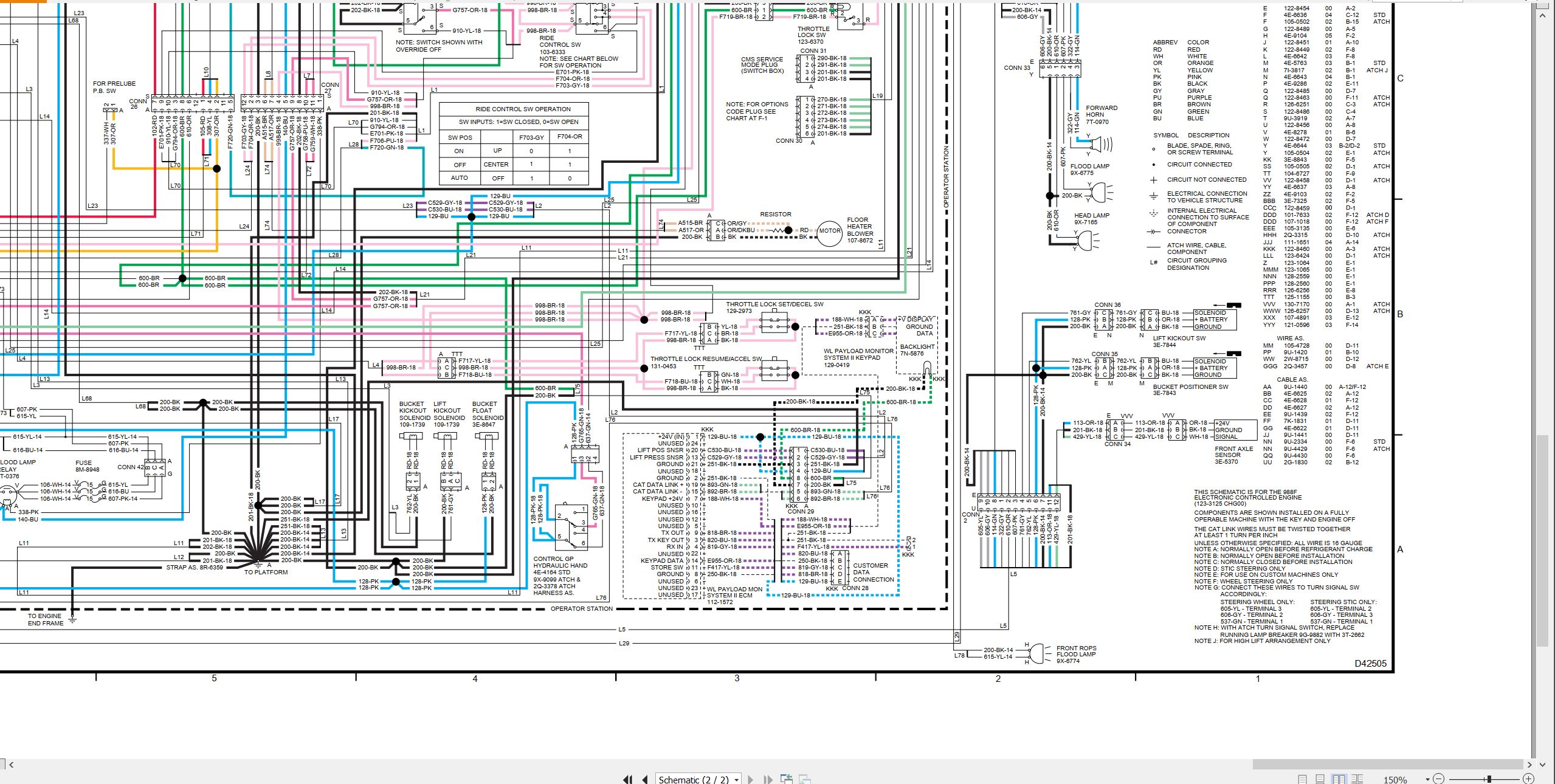Click the FLOOR HEATER BLOWER label

click(860, 227)
